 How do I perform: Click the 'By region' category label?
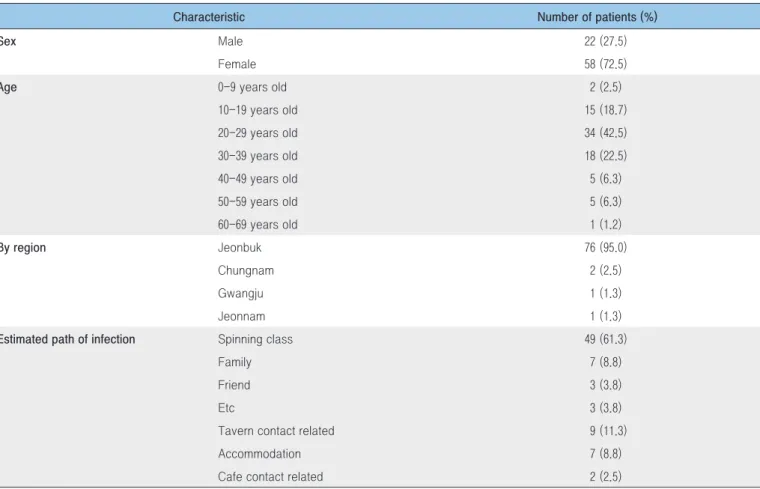[22, 248]
